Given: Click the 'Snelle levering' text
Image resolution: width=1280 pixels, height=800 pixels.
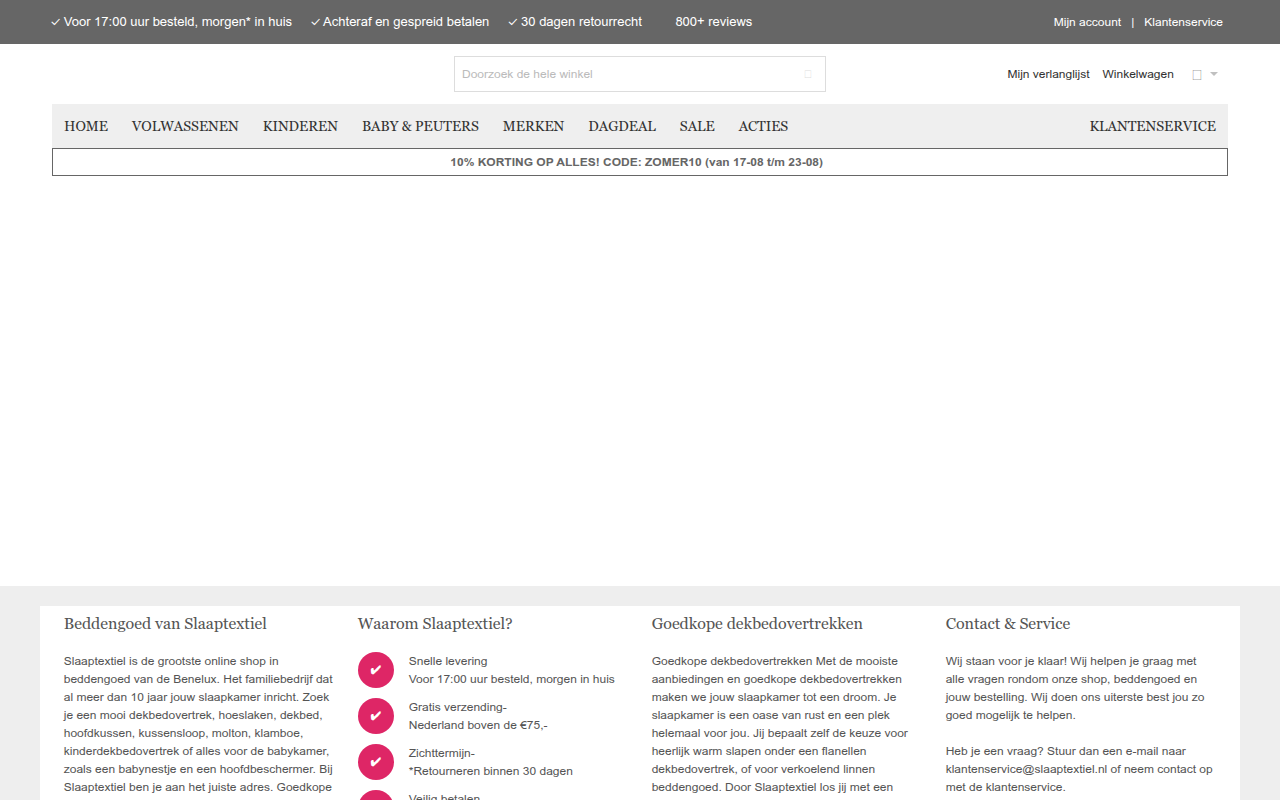Looking at the screenshot, I should point(448,661).
